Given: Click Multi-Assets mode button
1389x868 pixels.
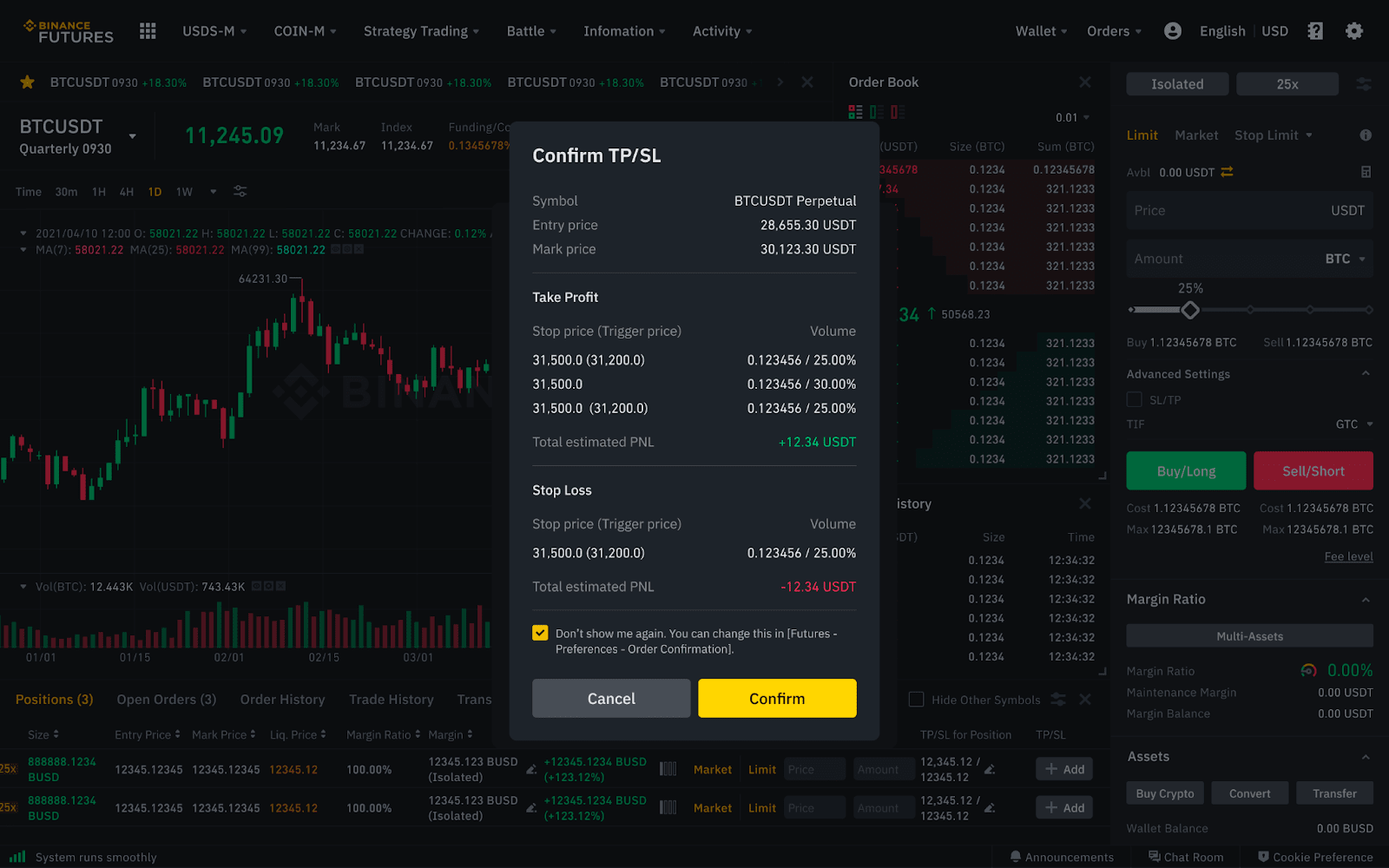Looking at the screenshot, I should click(1250, 636).
